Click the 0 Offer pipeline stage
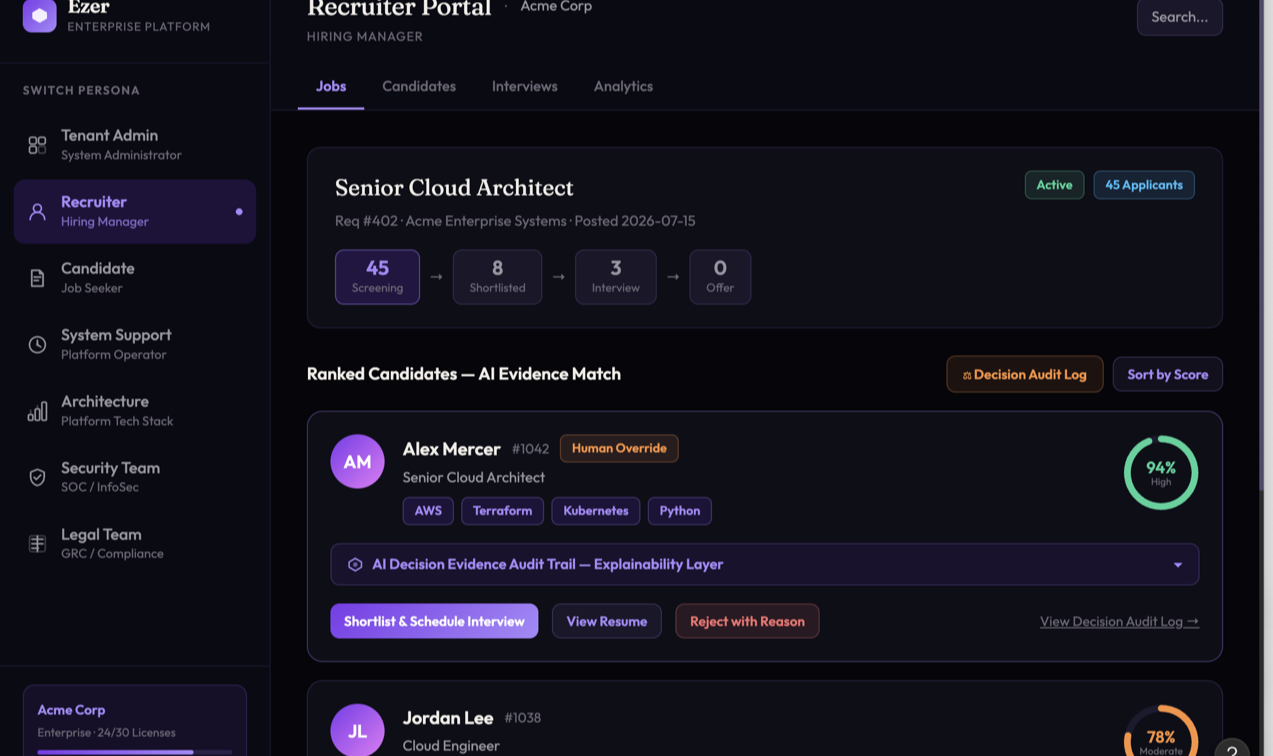This screenshot has height=756, width=1273. click(x=720, y=277)
